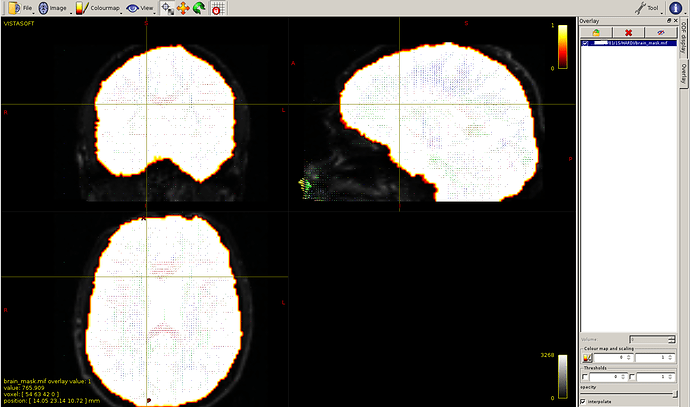The width and height of the screenshot is (690, 407).
Task: Click the voxel coordinates readout
Action: [x=31, y=394]
